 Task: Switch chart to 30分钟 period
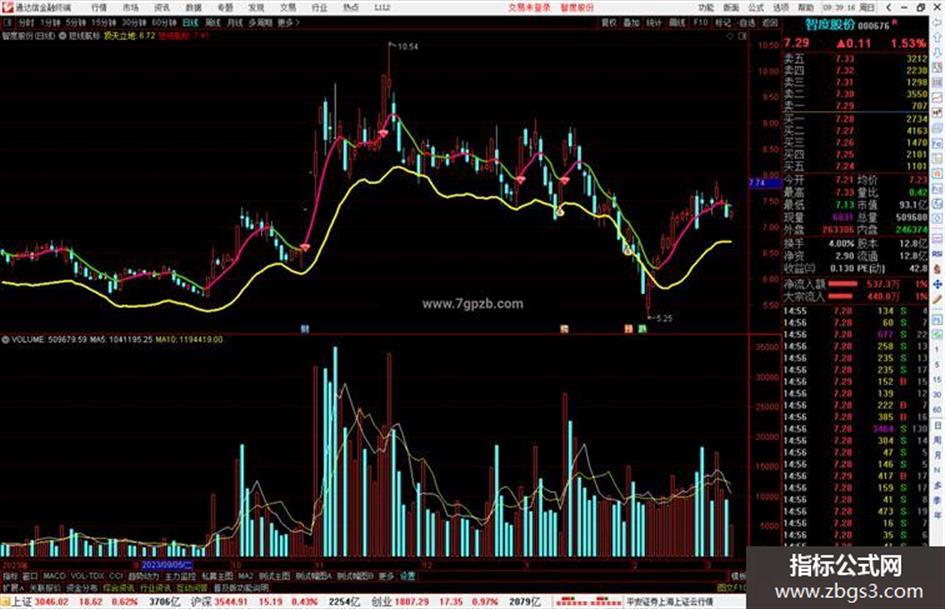click(134, 22)
